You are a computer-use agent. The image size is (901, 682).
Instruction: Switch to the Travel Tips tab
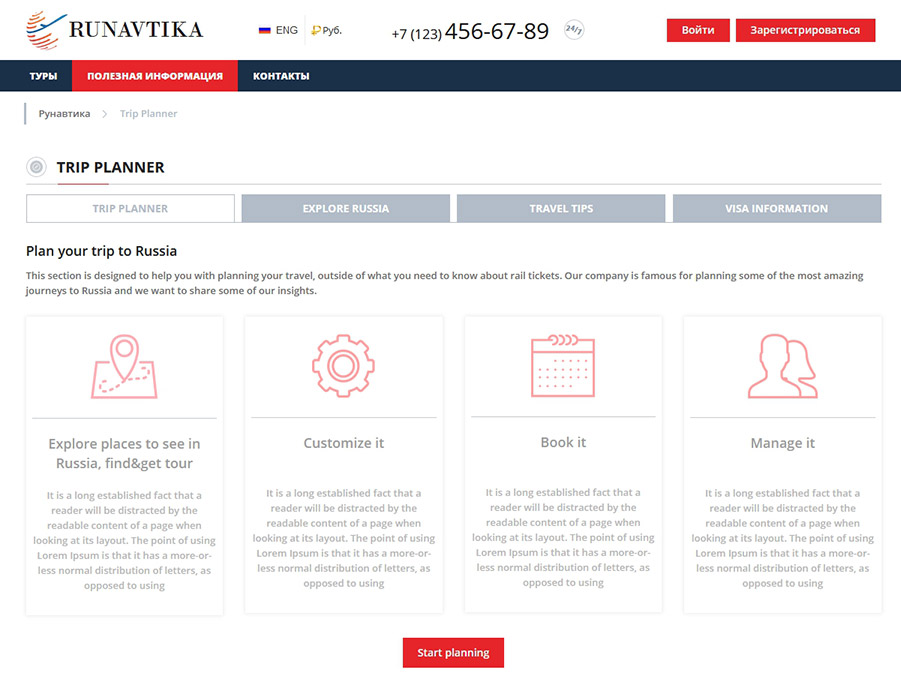tap(561, 209)
